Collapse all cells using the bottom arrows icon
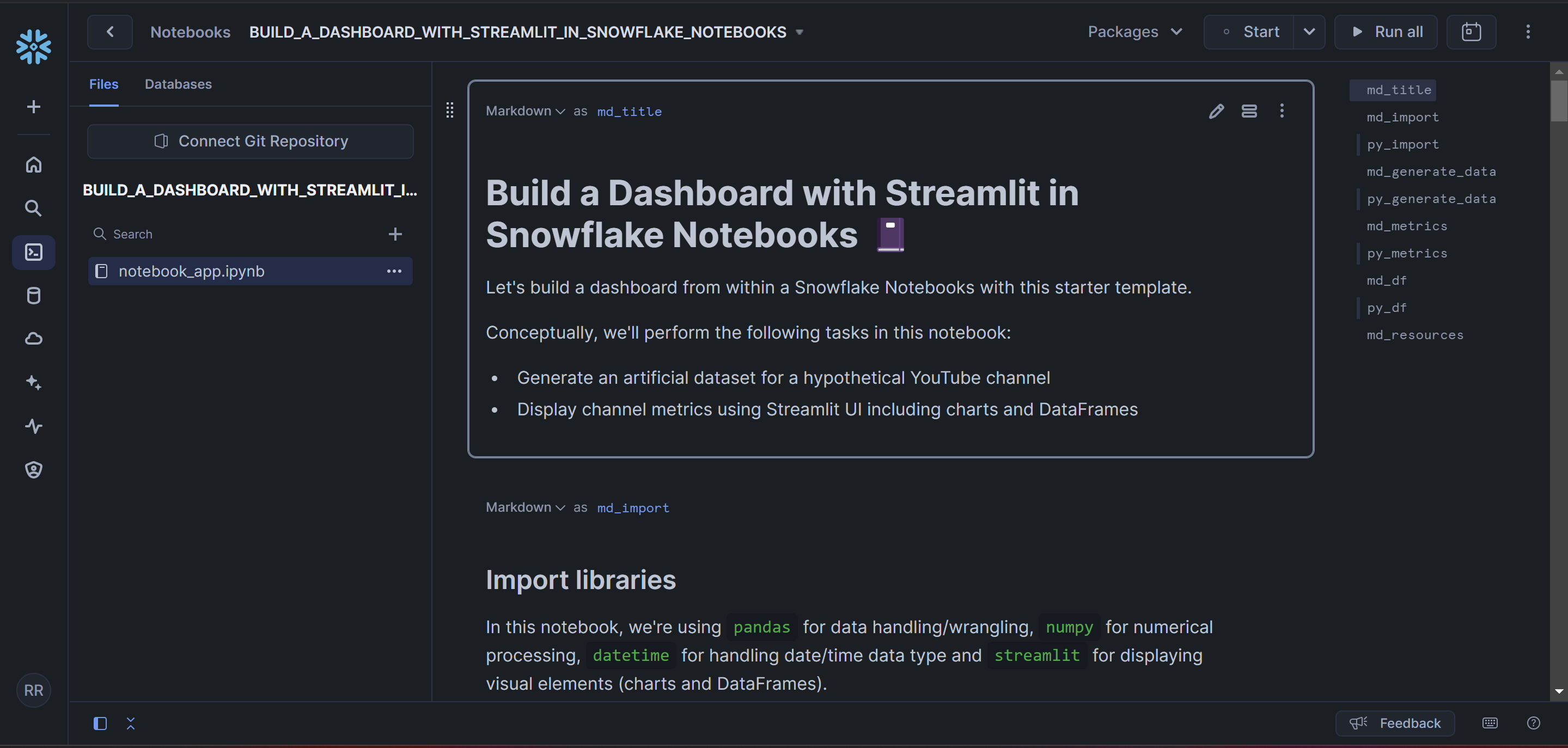Screen dimensions: 1568x748 click(x=130, y=723)
